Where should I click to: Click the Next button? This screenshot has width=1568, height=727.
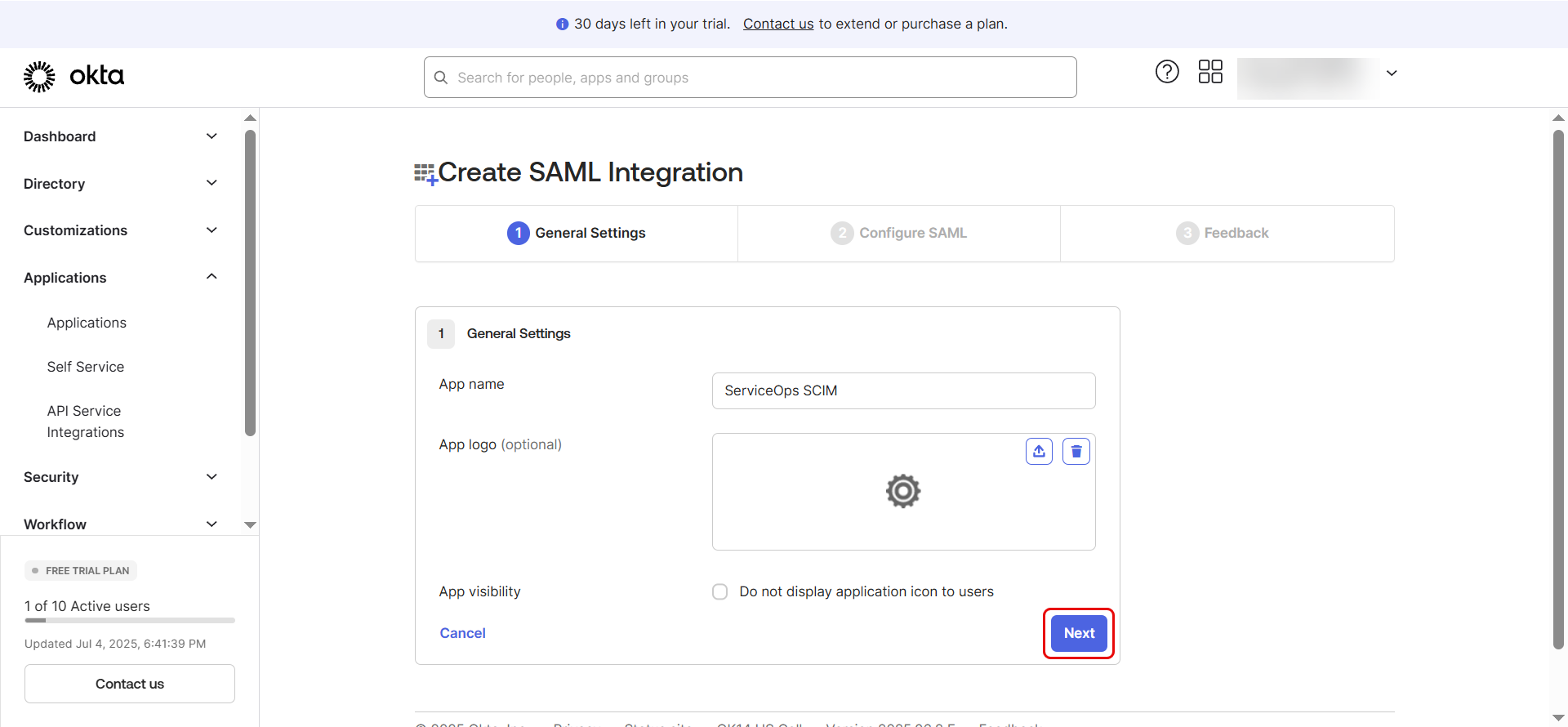[1079, 633]
